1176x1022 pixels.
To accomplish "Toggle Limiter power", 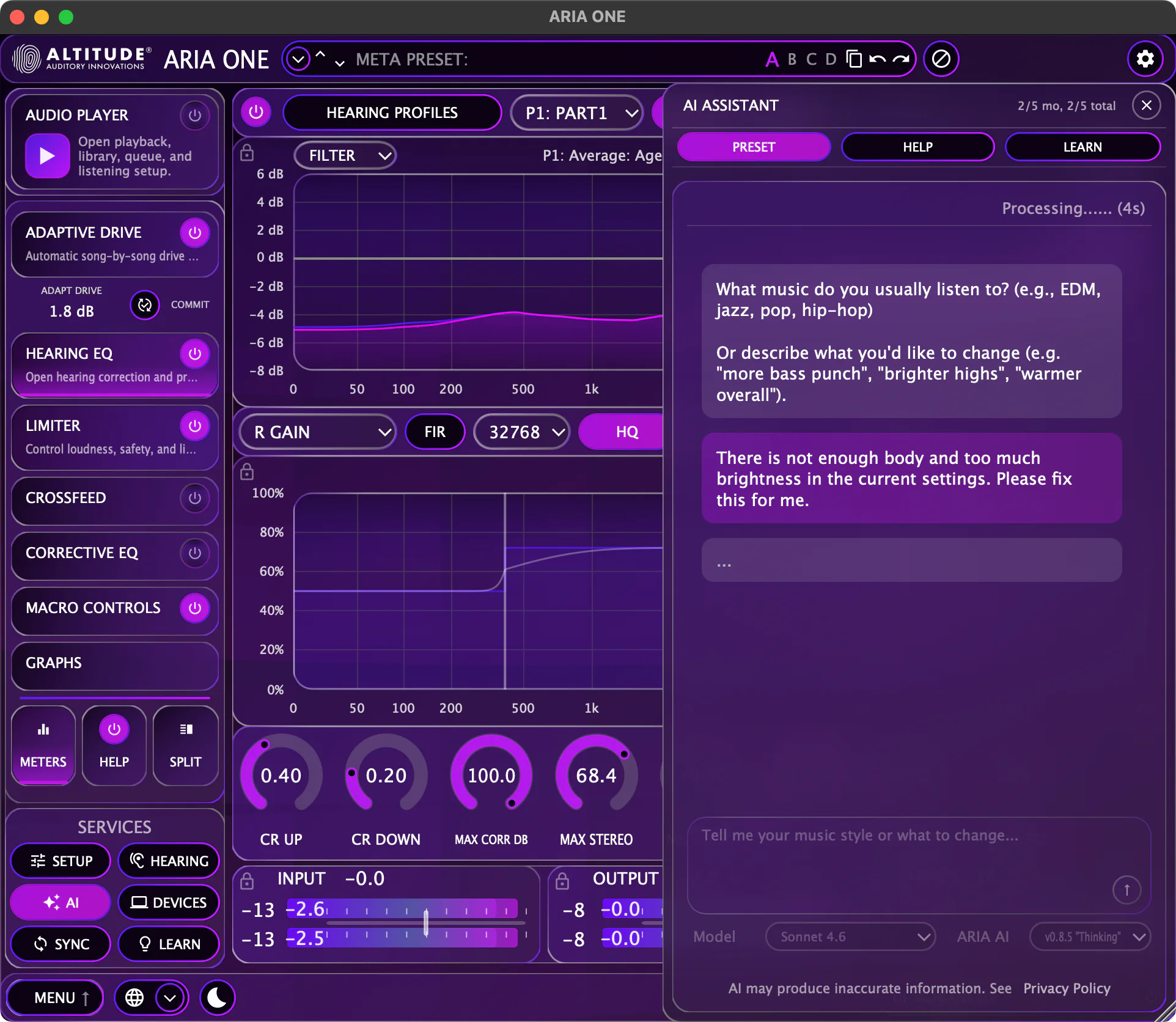I will tap(195, 425).
